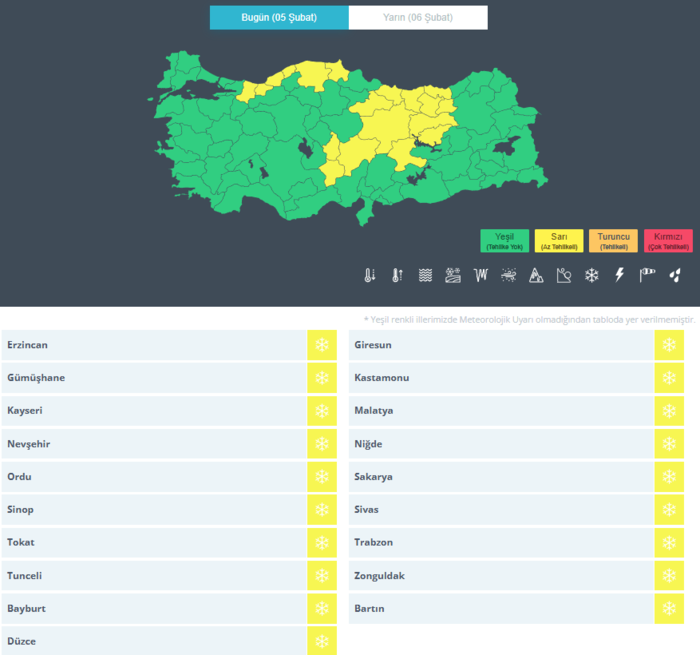Screen dimensions: 700x655
Task: Click the snowflake icon in Bartın row
Action: [669, 609]
